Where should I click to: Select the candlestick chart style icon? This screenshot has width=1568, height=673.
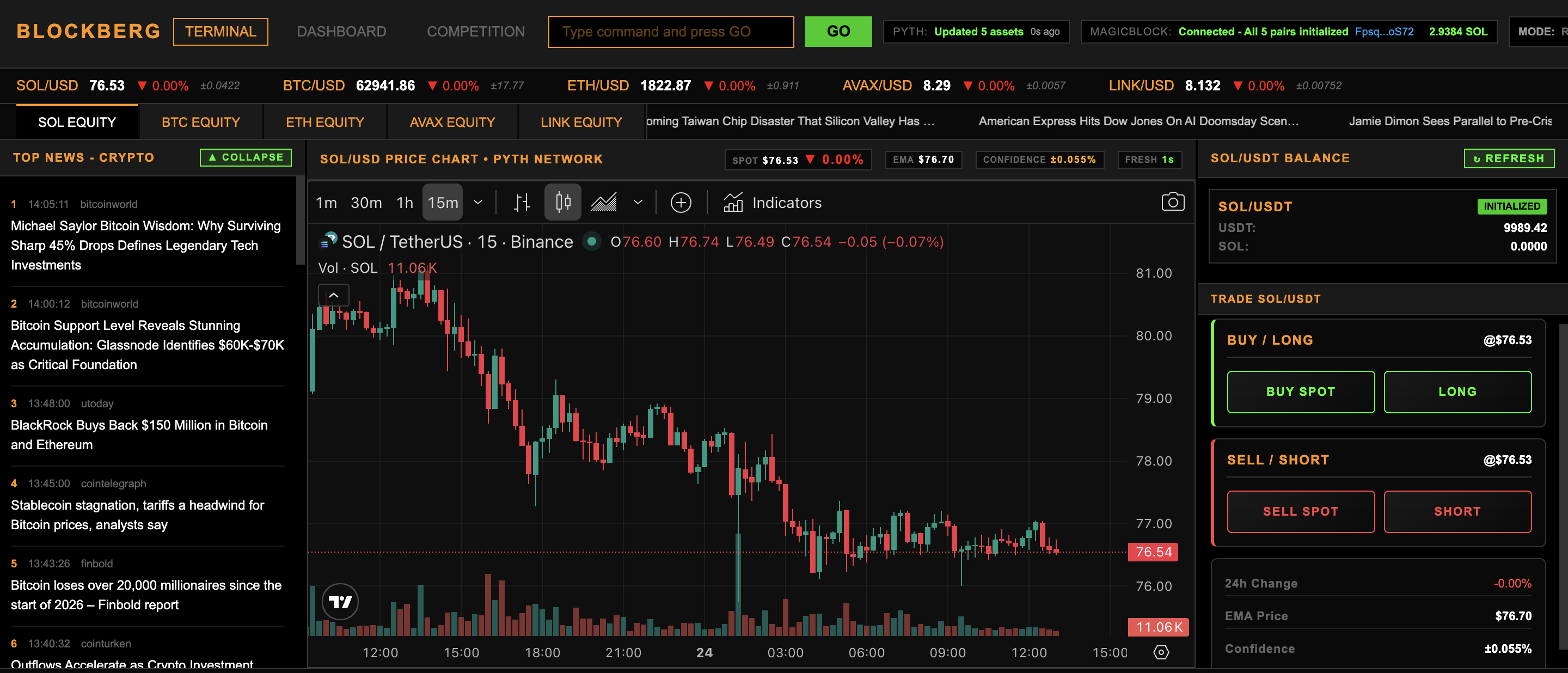tap(562, 202)
